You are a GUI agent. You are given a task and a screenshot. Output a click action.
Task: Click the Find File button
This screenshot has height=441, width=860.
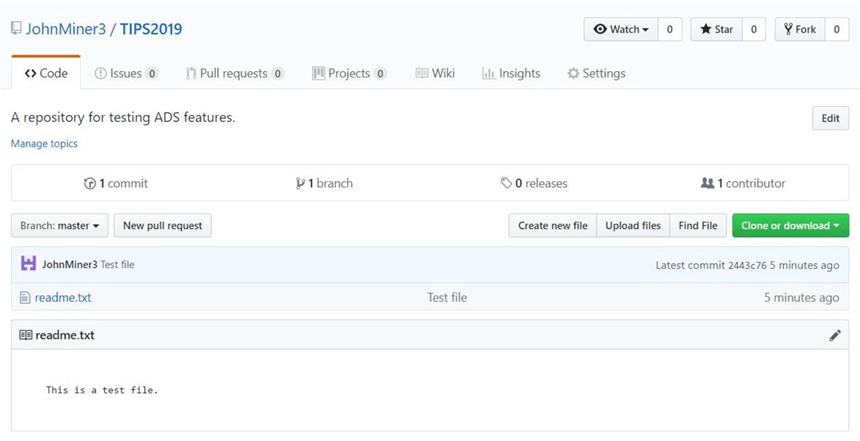pyautogui.click(x=698, y=225)
